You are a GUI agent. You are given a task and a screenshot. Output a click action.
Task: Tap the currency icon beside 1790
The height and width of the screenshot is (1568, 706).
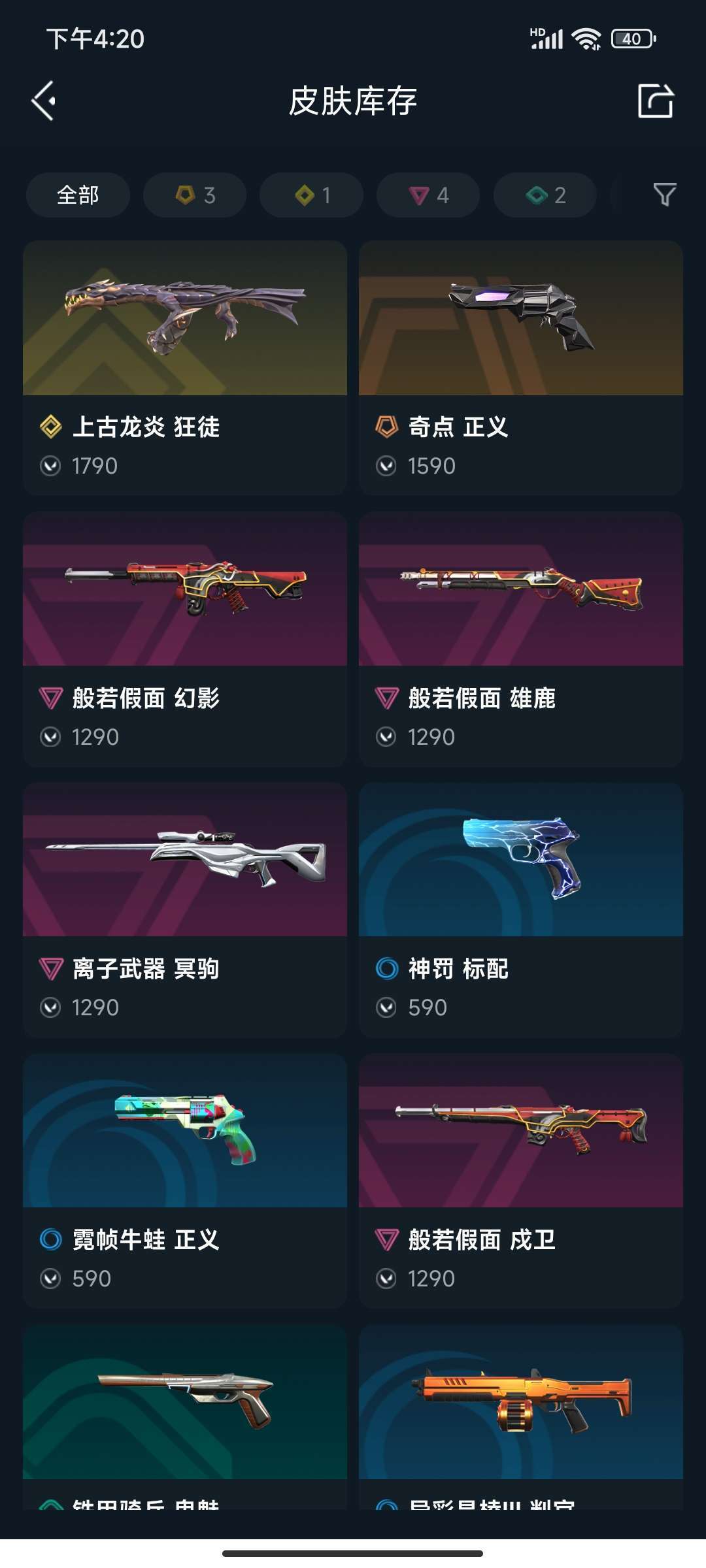point(50,466)
